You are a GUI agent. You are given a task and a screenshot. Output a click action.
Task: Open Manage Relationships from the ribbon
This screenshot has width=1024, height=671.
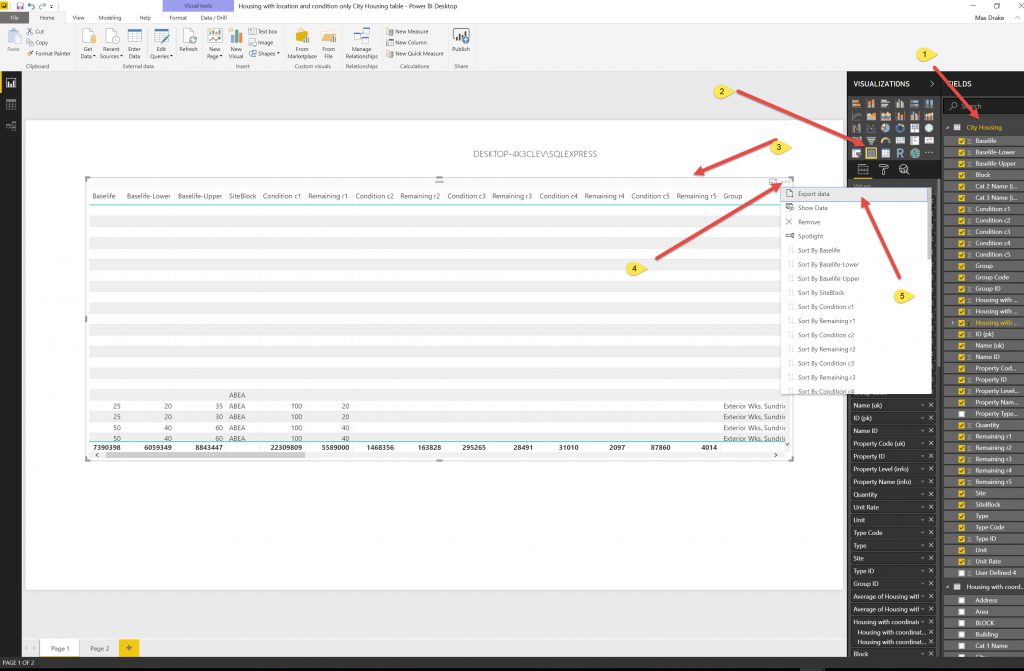coord(361,42)
